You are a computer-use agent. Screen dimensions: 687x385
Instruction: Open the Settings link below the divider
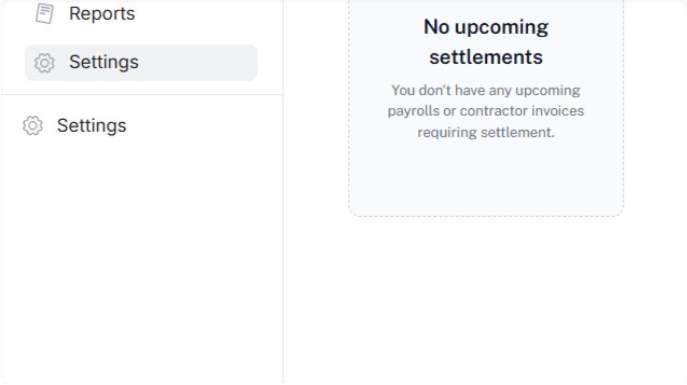92,126
